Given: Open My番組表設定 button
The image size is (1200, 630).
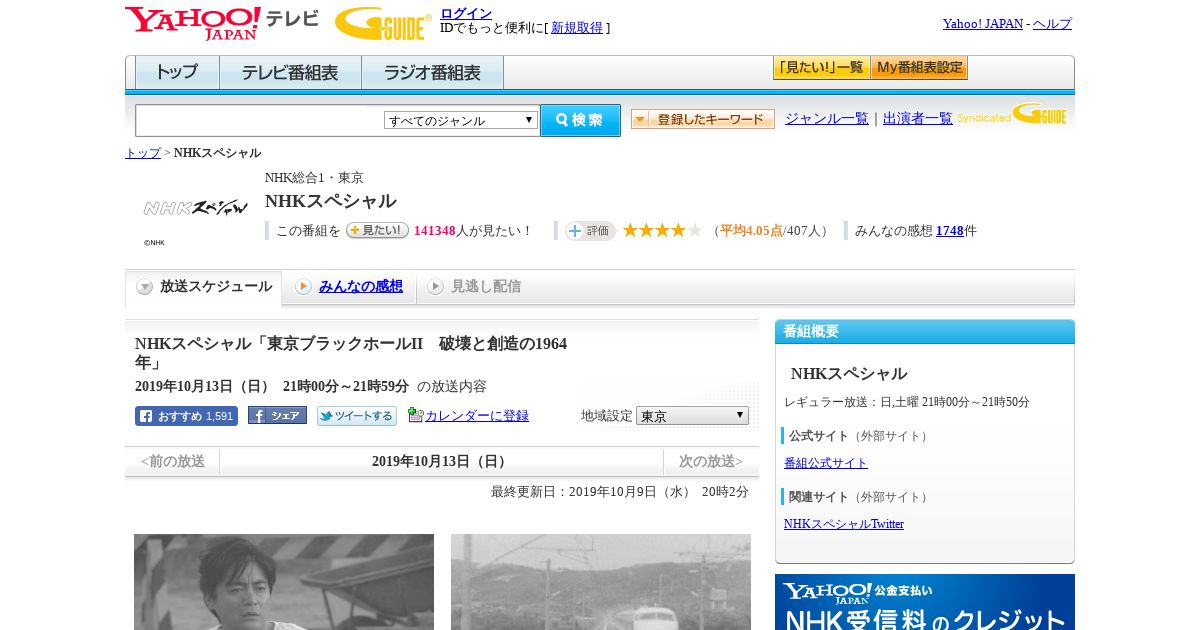Looking at the screenshot, I should tap(919, 68).
